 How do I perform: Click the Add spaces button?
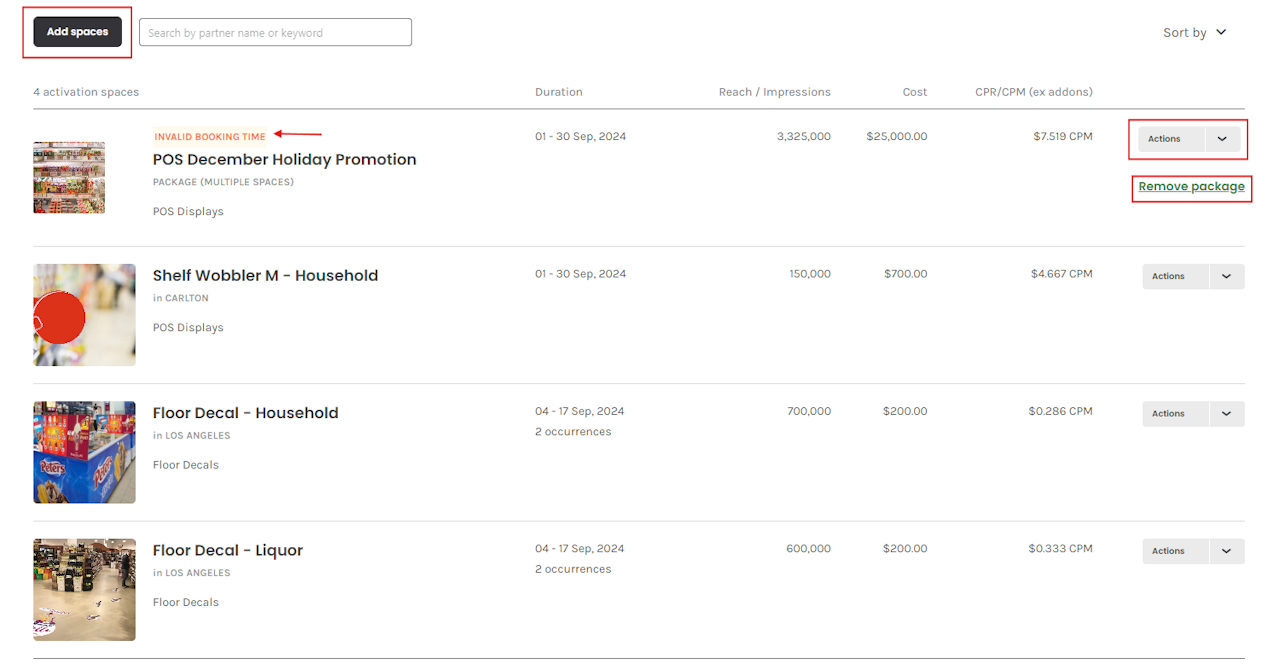(77, 32)
